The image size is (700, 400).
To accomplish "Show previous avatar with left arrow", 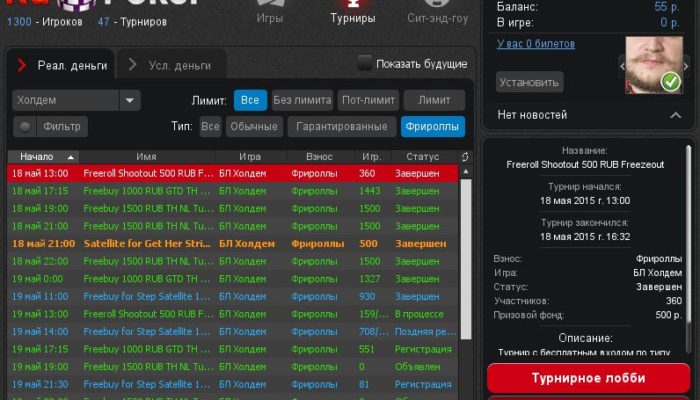I will click(621, 64).
